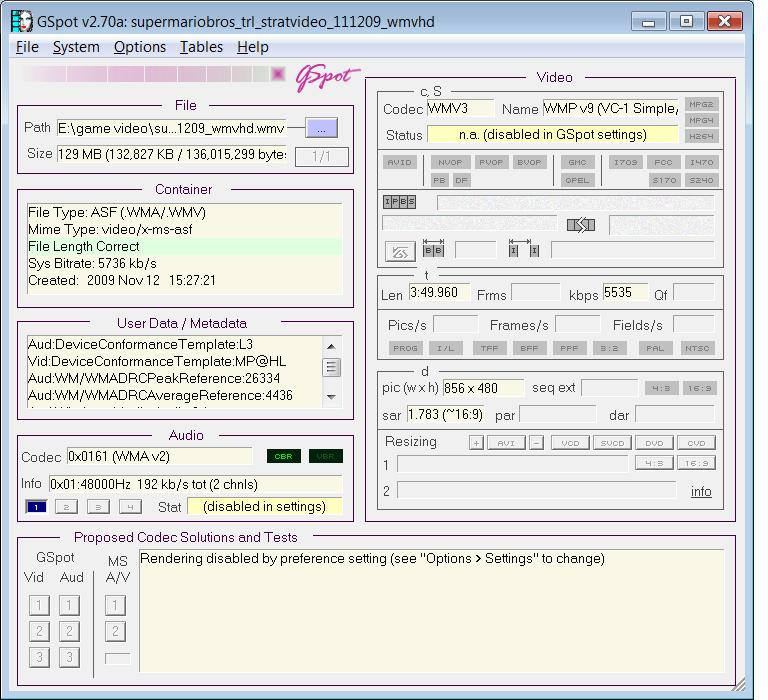This screenshot has height=700, width=768.
Task: Open the Tables menu
Action: point(201,47)
